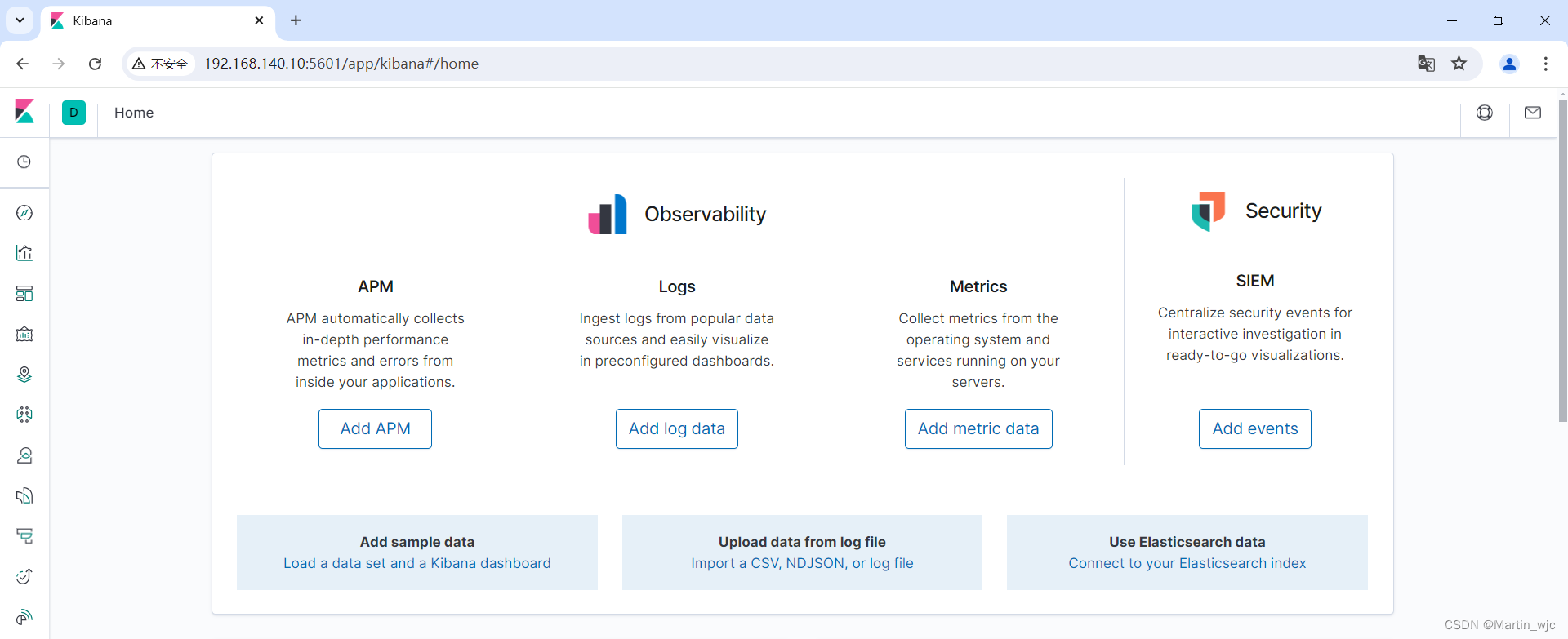Click the Observability title text
Screen dimensions: 1568x639
pos(706,214)
